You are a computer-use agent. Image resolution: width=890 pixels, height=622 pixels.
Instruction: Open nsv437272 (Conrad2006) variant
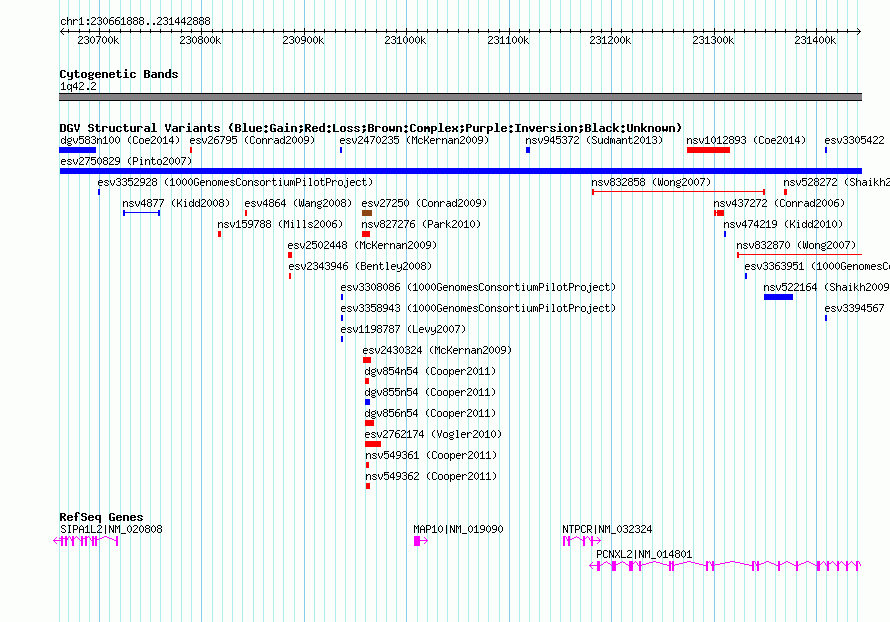(x=779, y=203)
